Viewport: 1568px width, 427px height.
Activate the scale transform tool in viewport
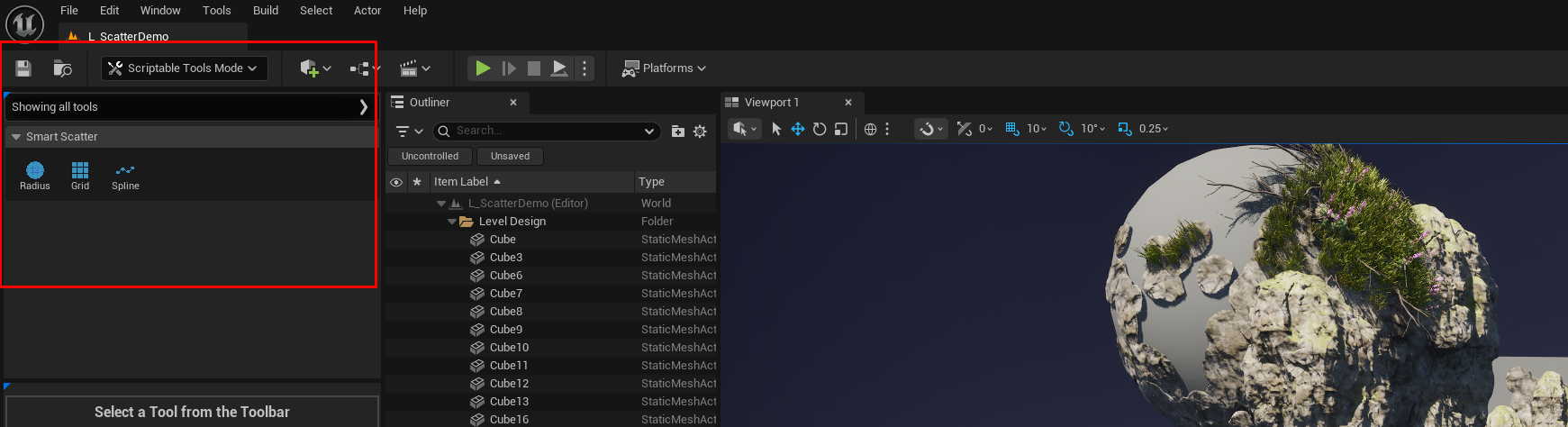[841, 129]
